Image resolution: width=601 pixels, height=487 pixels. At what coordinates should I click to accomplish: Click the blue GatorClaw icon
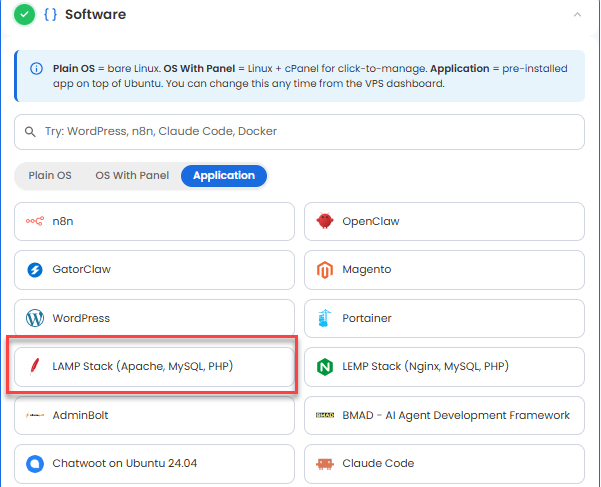pyautogui.click(x=34, y=269)
